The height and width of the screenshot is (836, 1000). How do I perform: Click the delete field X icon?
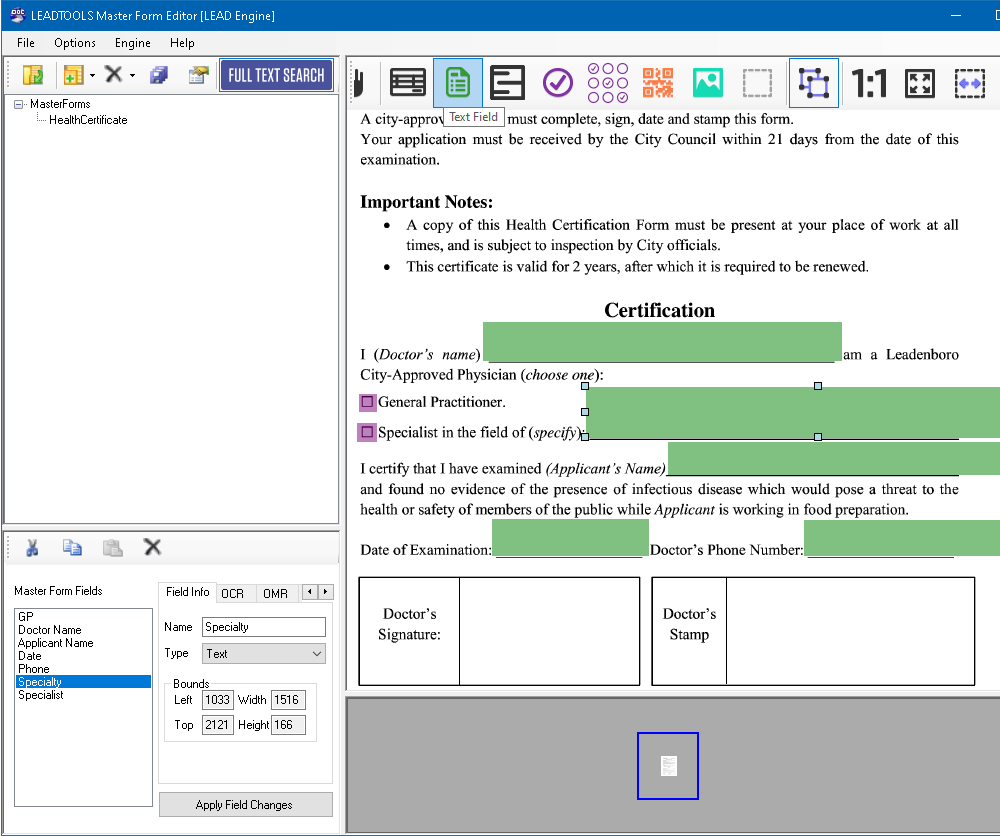pyautogui.click(x=152, y=547)
